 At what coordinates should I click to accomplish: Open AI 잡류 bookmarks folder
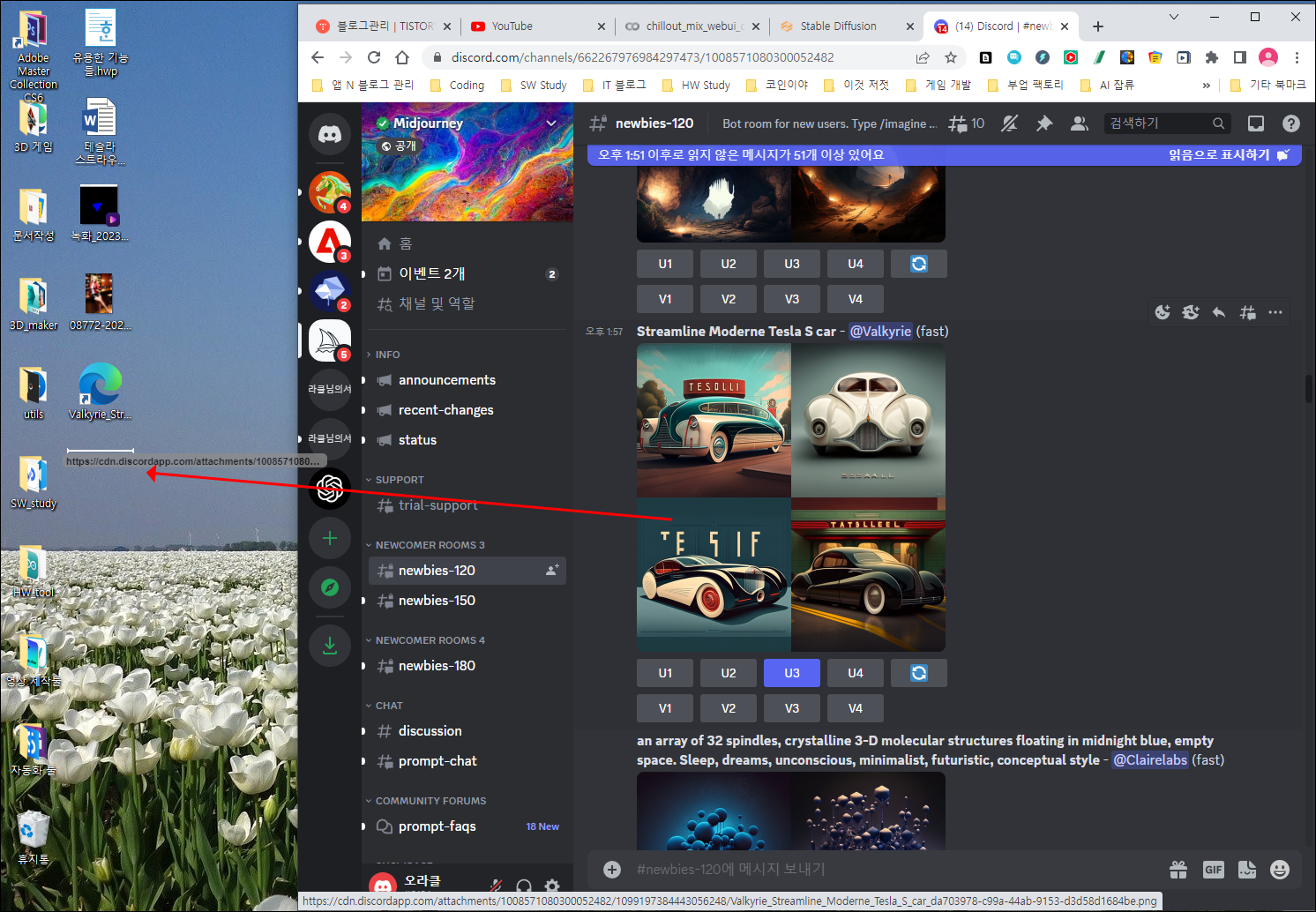pos(1108,85)
